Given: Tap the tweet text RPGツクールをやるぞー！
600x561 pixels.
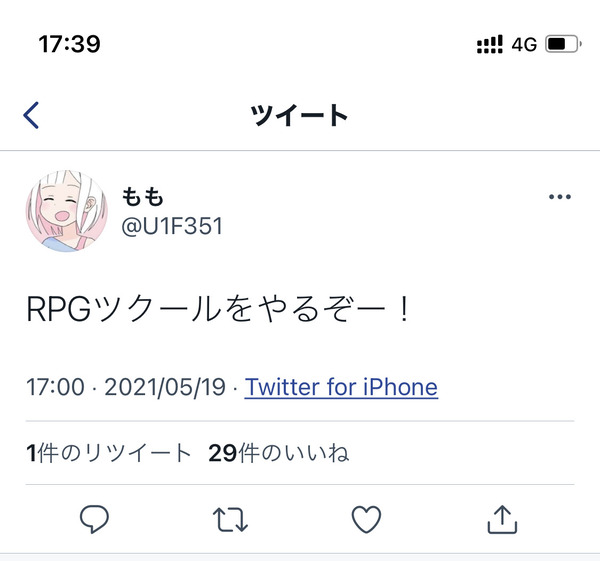Looking at the screenshot, I should coord(218,310).
